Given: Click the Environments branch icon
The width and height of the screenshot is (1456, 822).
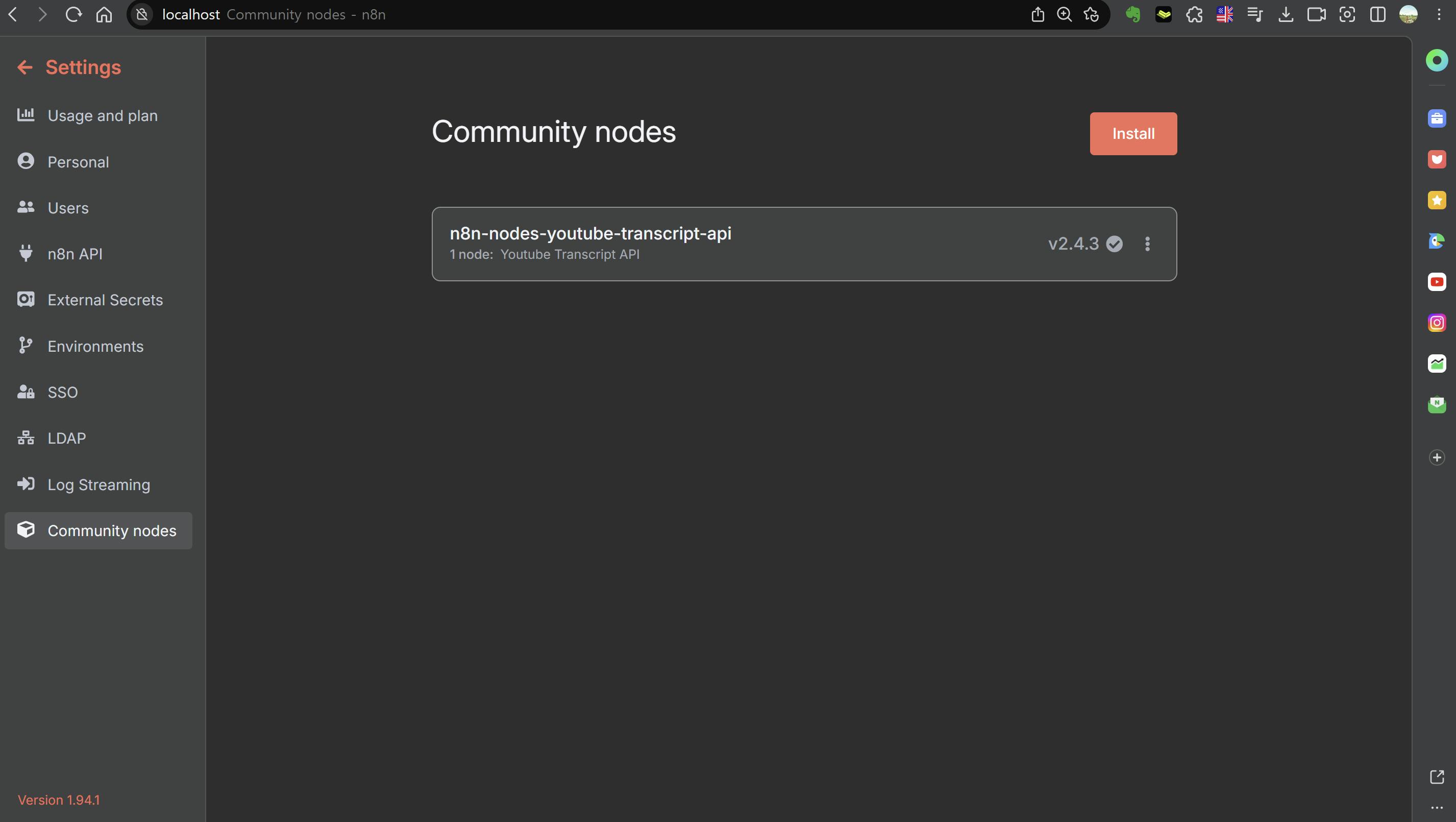Looking at the screenshot, I should (x=26, y=346).
